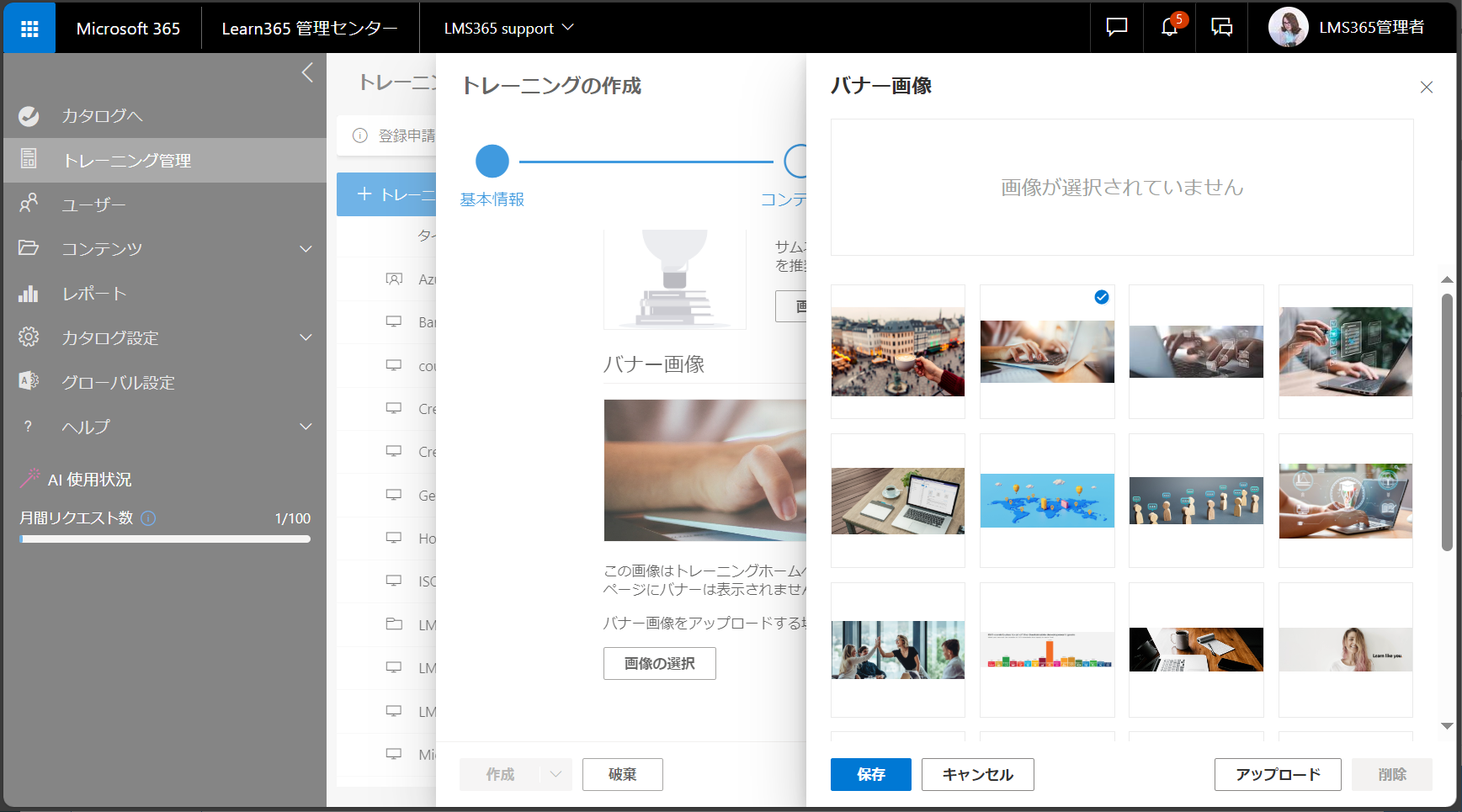The height and width of the screenshot is (812, 1462).
Task: Click the レポート bar chart icon
Action: pyautogui.click(x=29, y=293)
